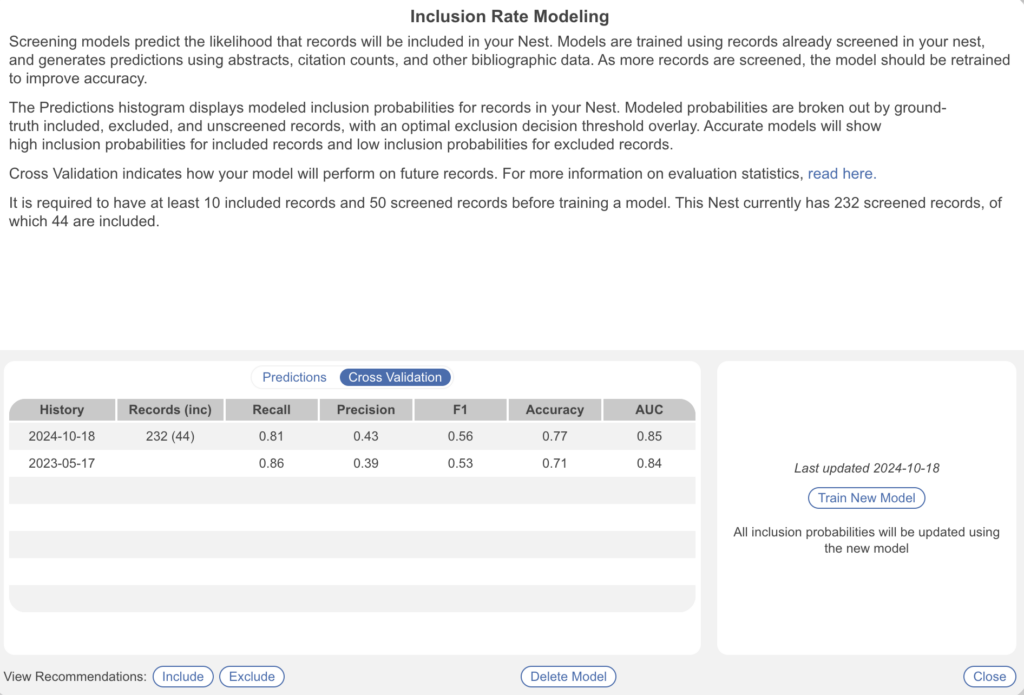
Task: Click the Train New Model button
Action: tap(866, 497)
